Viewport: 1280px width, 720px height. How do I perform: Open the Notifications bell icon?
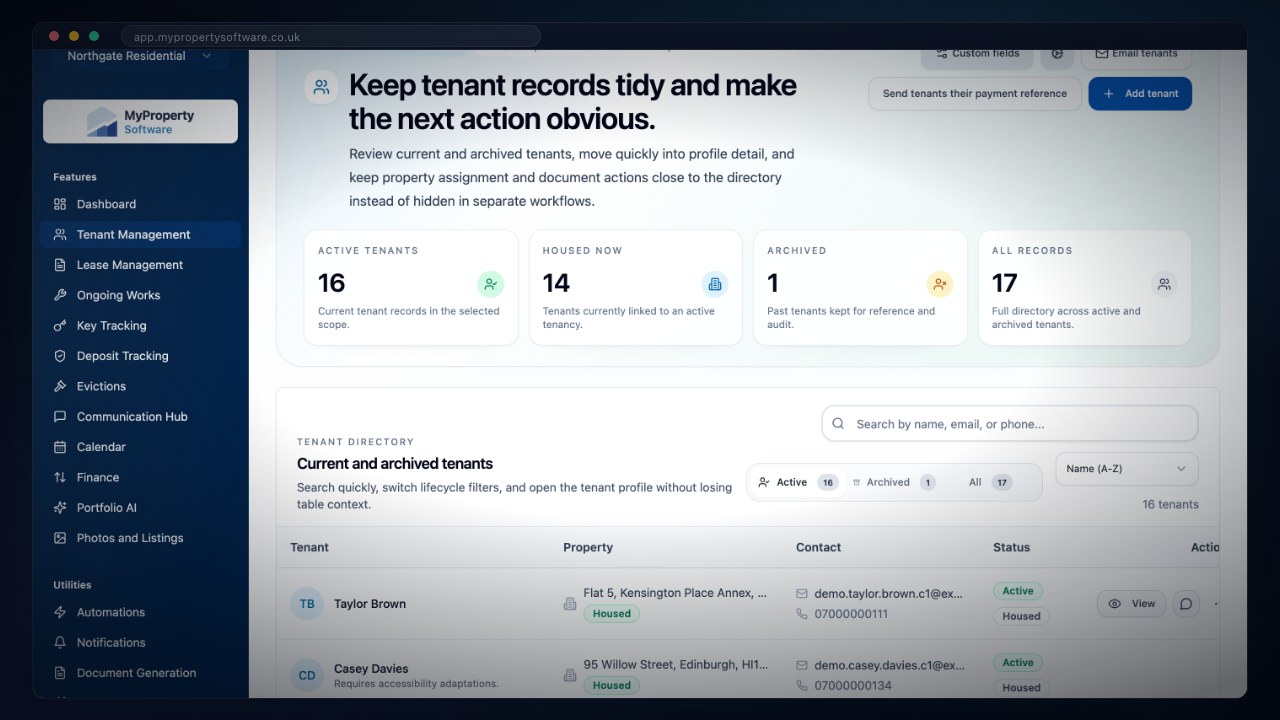60,642
